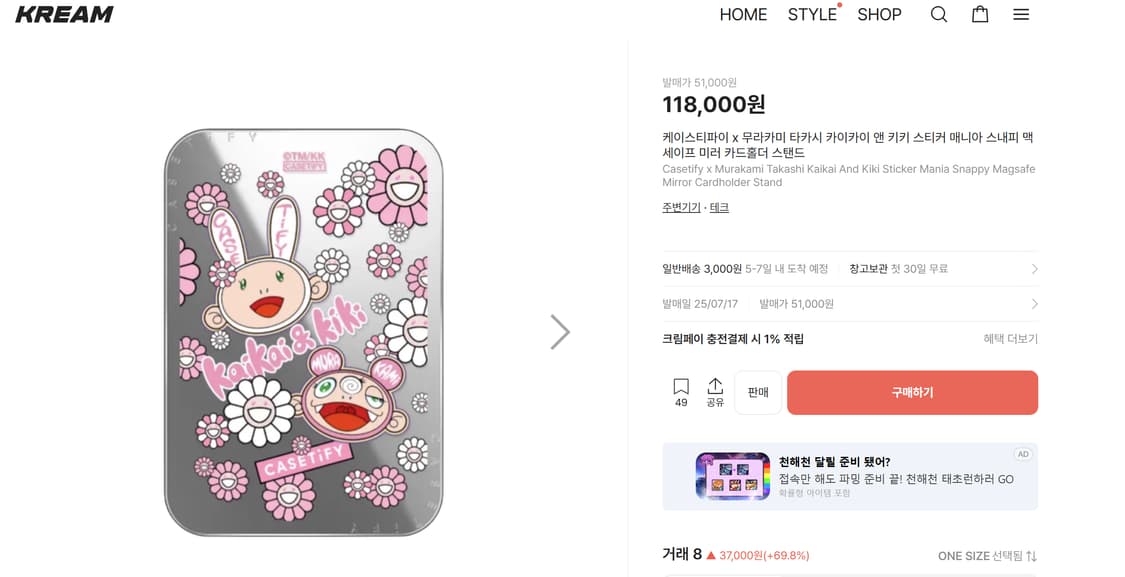1125x577 pixels.
Task: Select the SHOP menu item
Action: click(x=879, y=14)
